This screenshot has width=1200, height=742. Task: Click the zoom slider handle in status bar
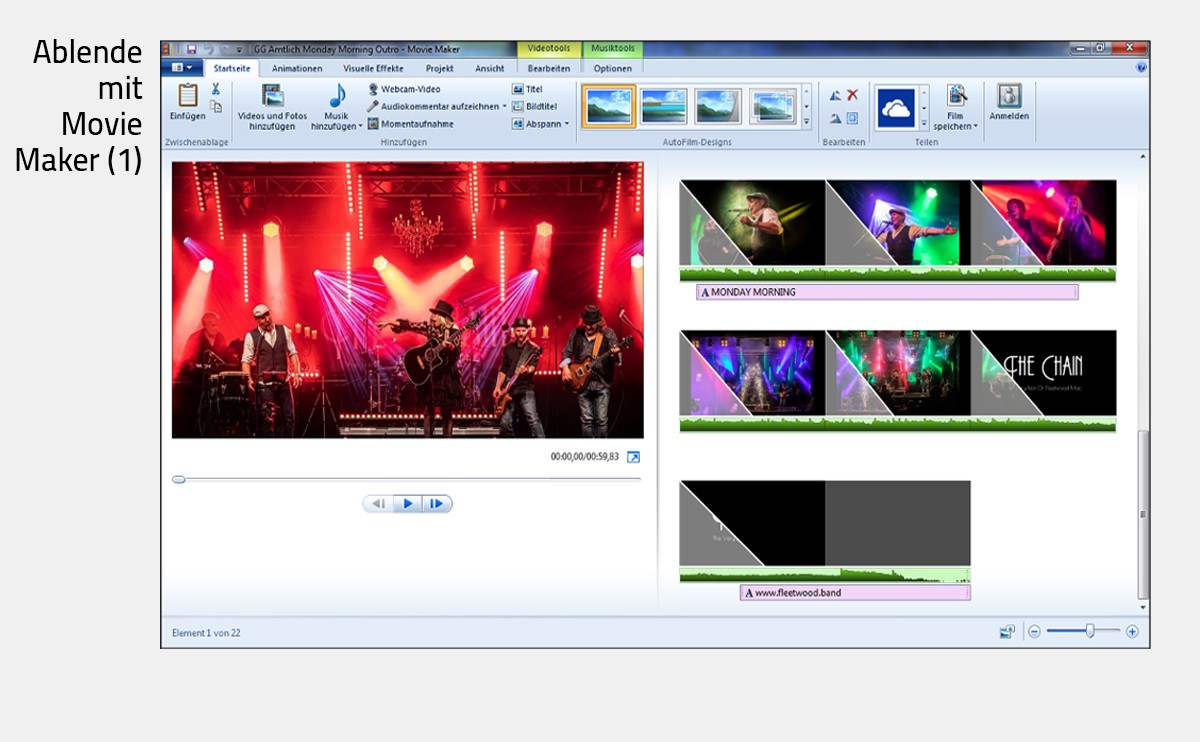1090,631
